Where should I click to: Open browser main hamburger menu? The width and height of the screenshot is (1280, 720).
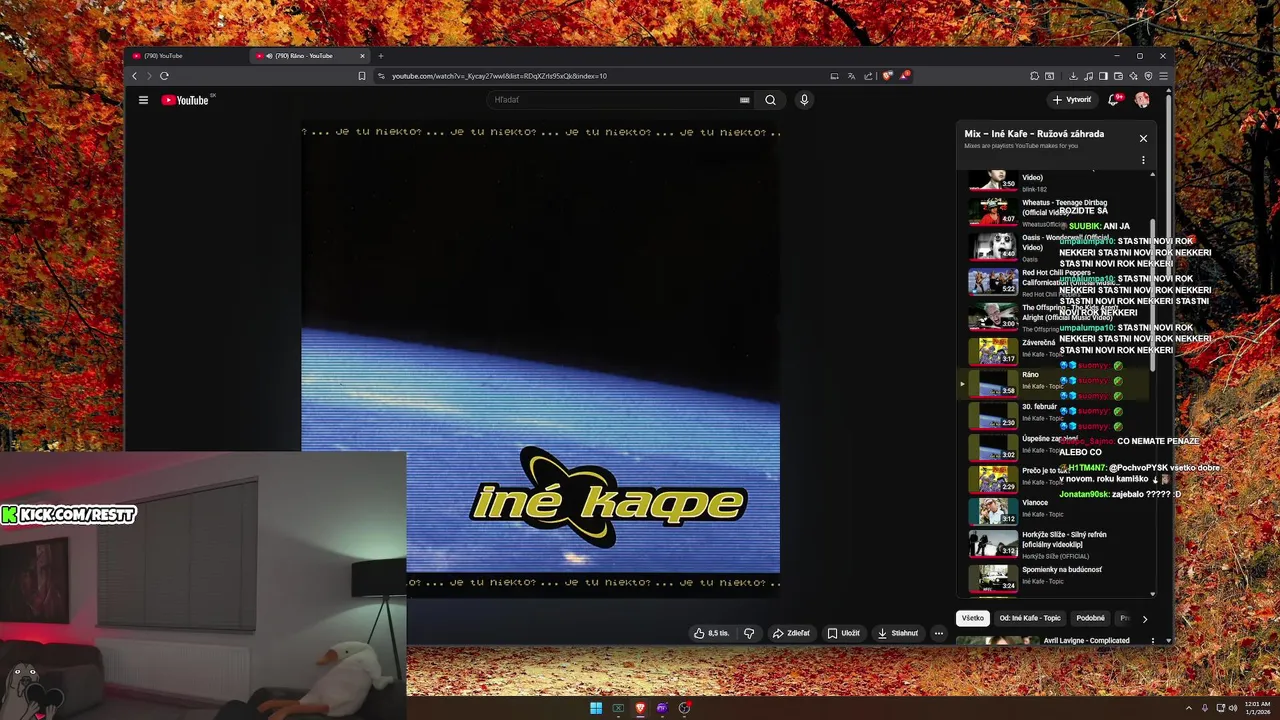[1163, 76]
